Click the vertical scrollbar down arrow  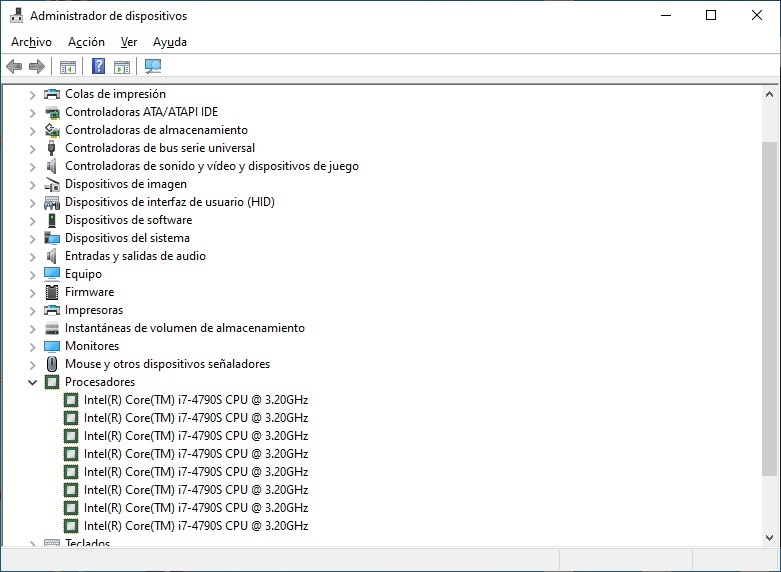pos(769,537)
